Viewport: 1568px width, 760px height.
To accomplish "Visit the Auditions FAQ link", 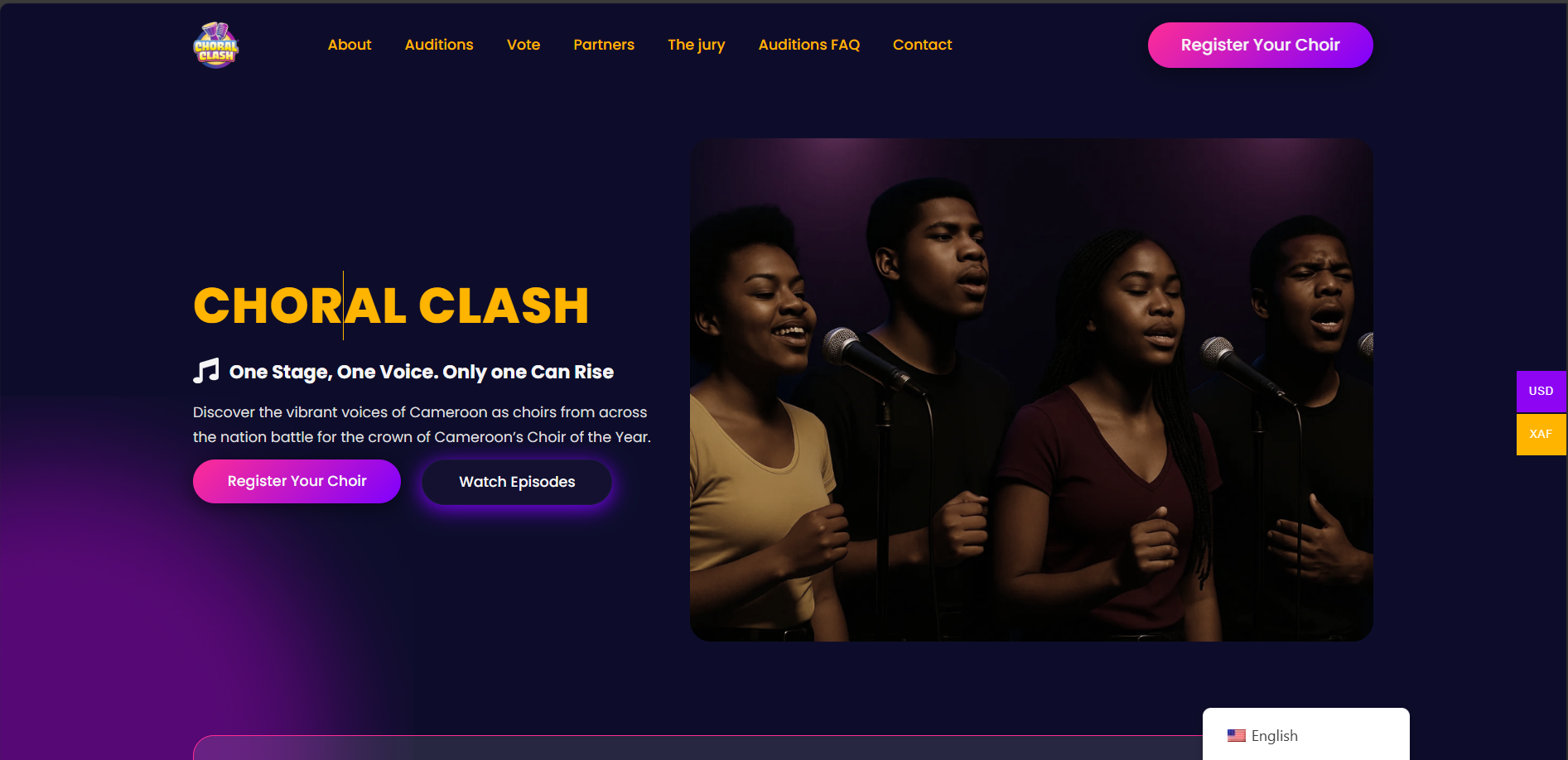I will [809, 45].
